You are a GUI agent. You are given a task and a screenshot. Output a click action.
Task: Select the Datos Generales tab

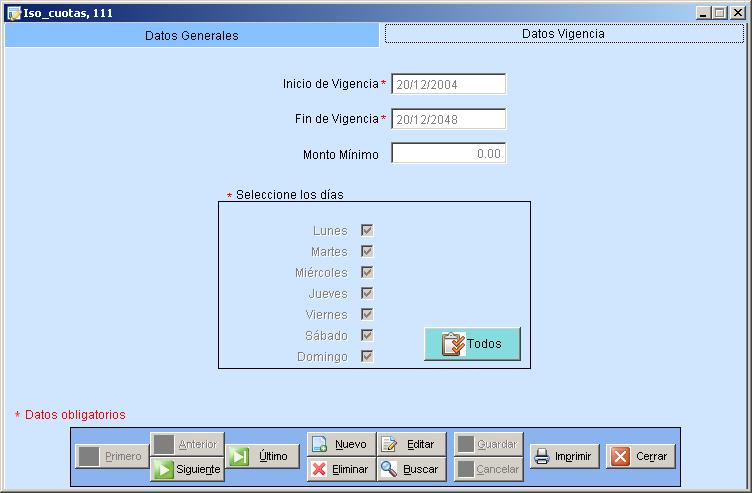tap(192, 35)
